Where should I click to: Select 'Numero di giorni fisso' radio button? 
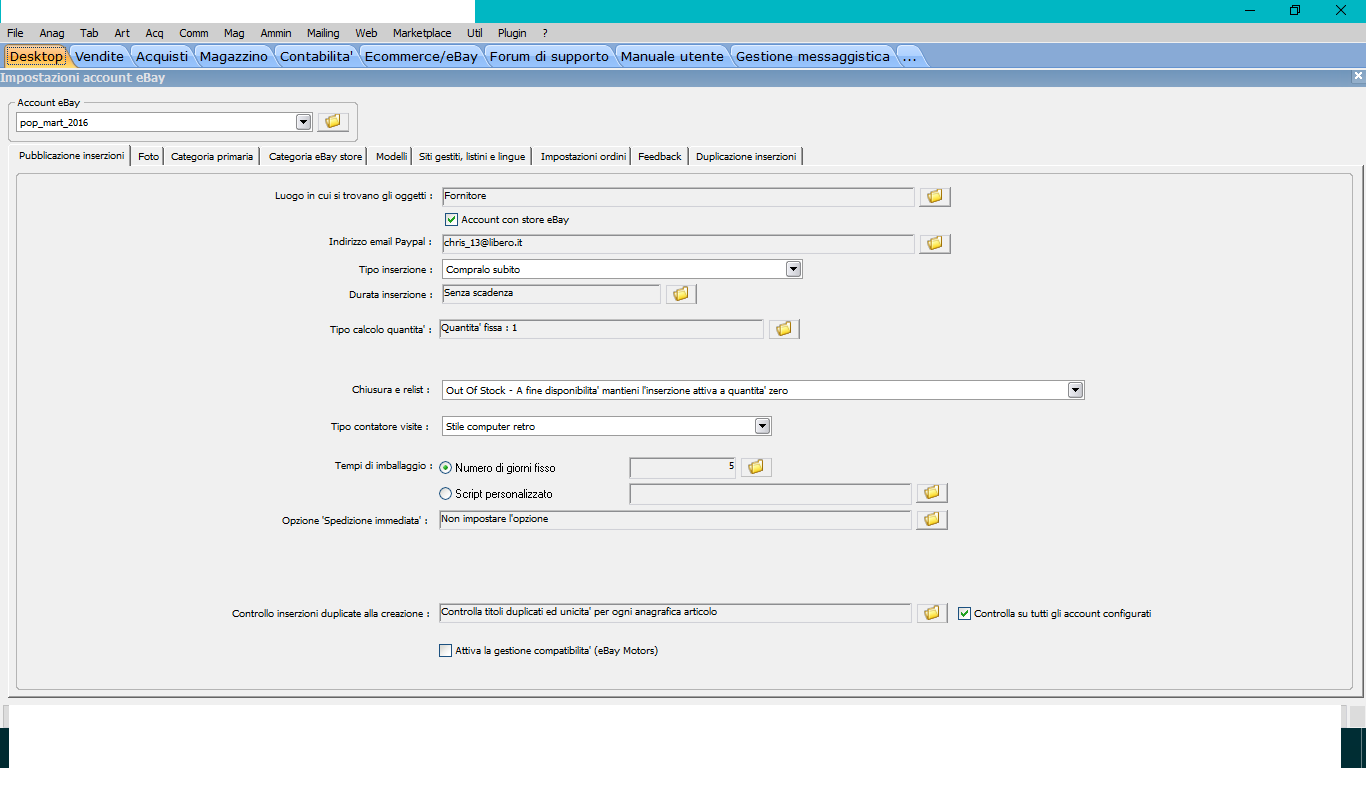pos(446,468)
